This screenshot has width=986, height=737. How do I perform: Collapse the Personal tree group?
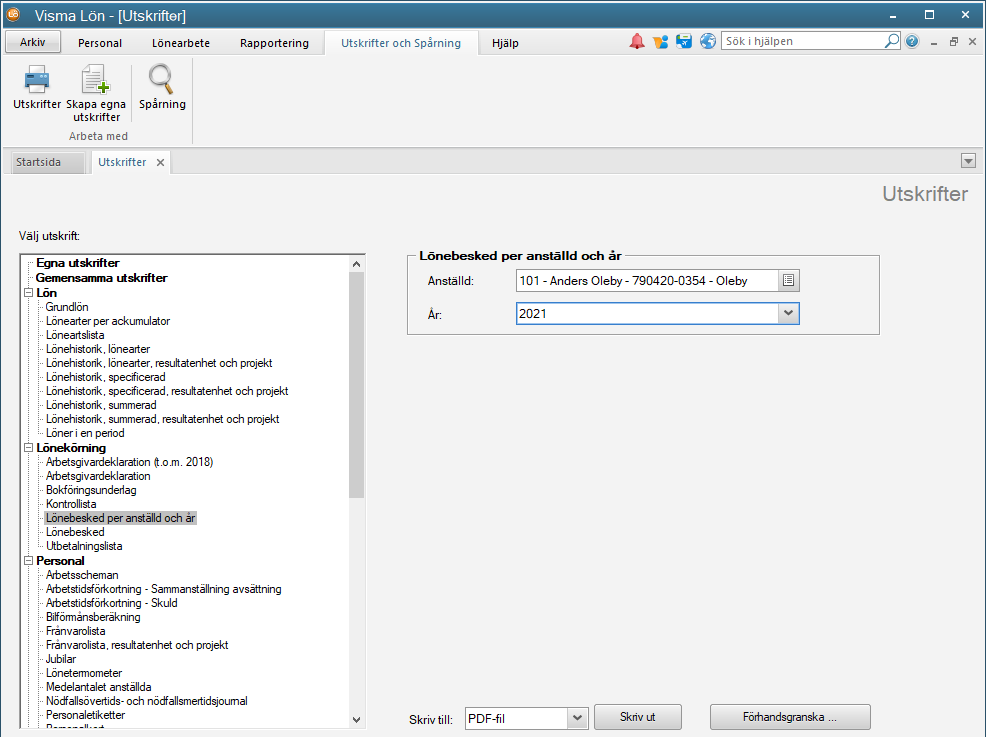(x=28, y=561)
